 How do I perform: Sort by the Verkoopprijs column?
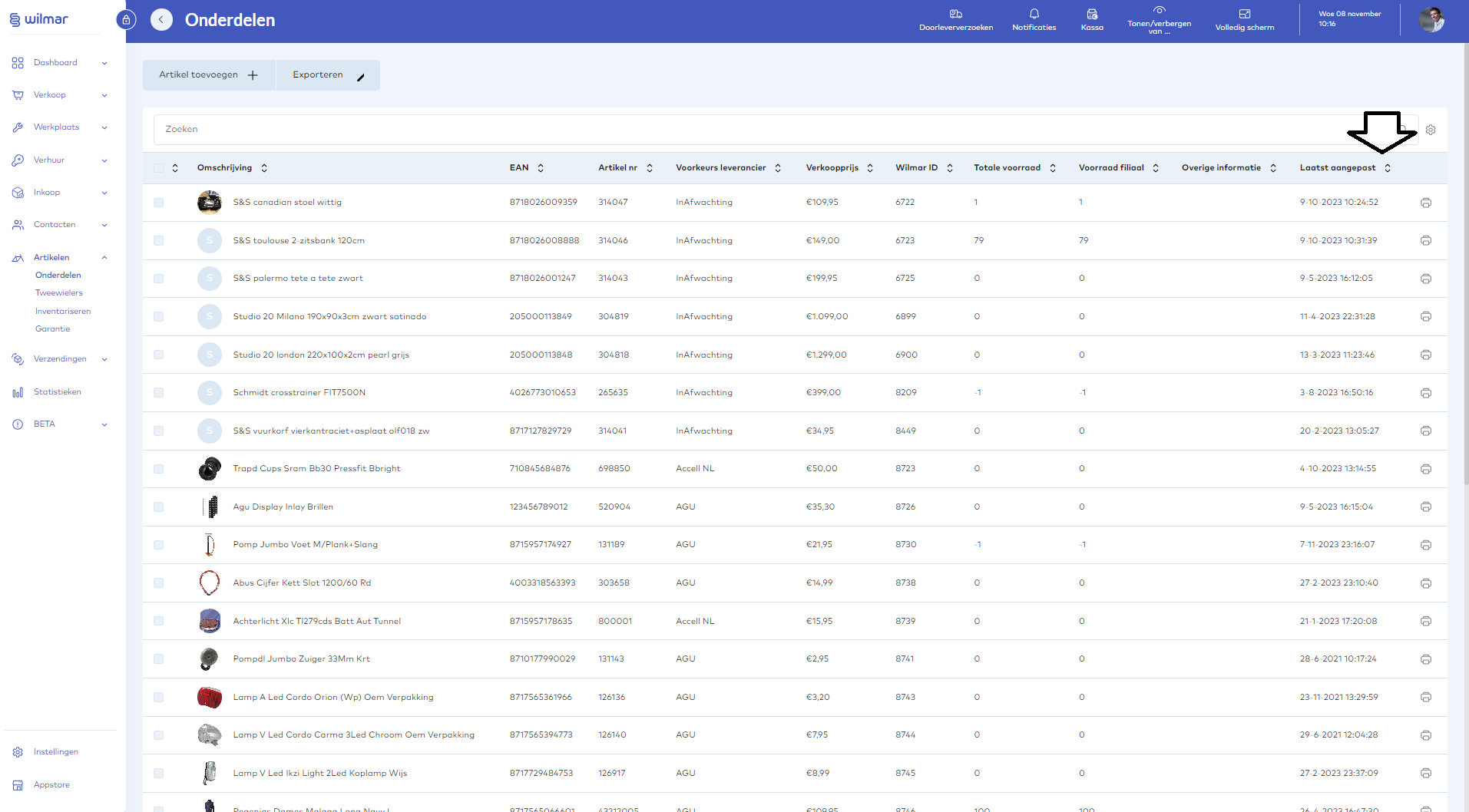pos(839,168)
